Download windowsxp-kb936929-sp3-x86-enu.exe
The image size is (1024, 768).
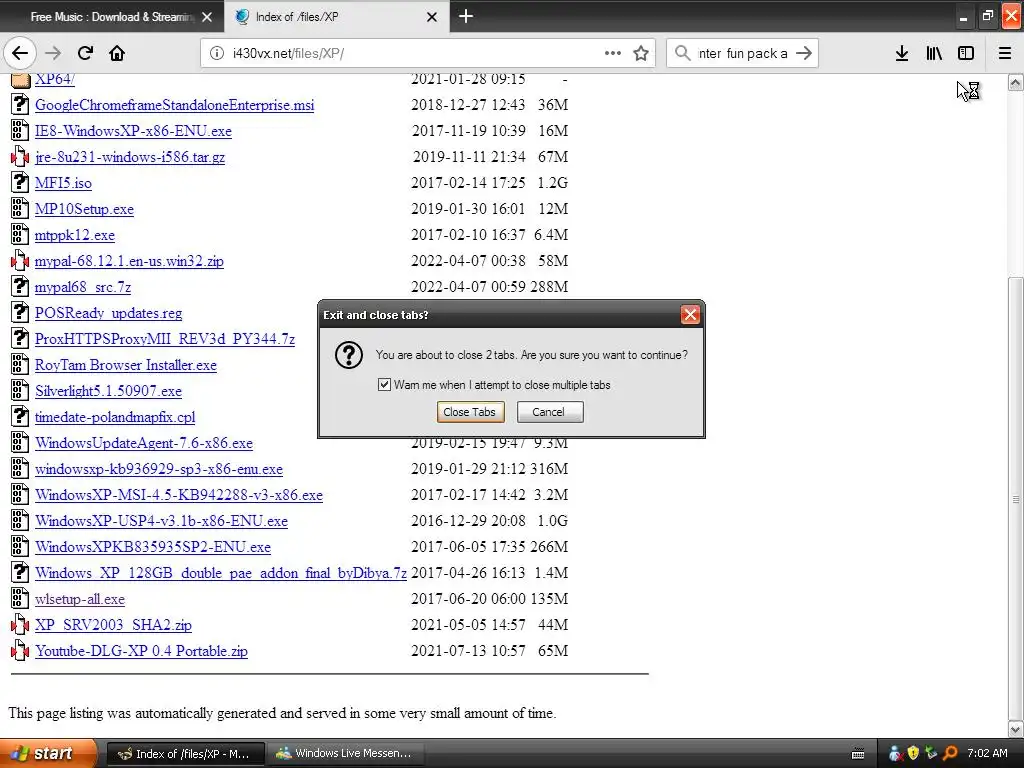159,469
